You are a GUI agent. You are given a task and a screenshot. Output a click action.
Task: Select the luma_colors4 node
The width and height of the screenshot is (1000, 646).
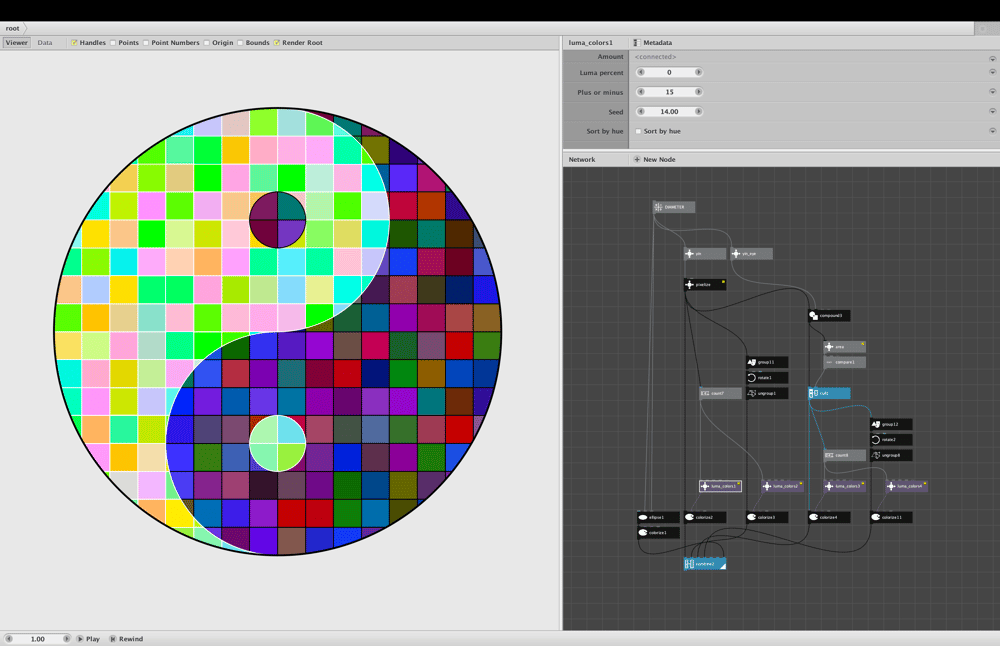(x=906, y=486)
